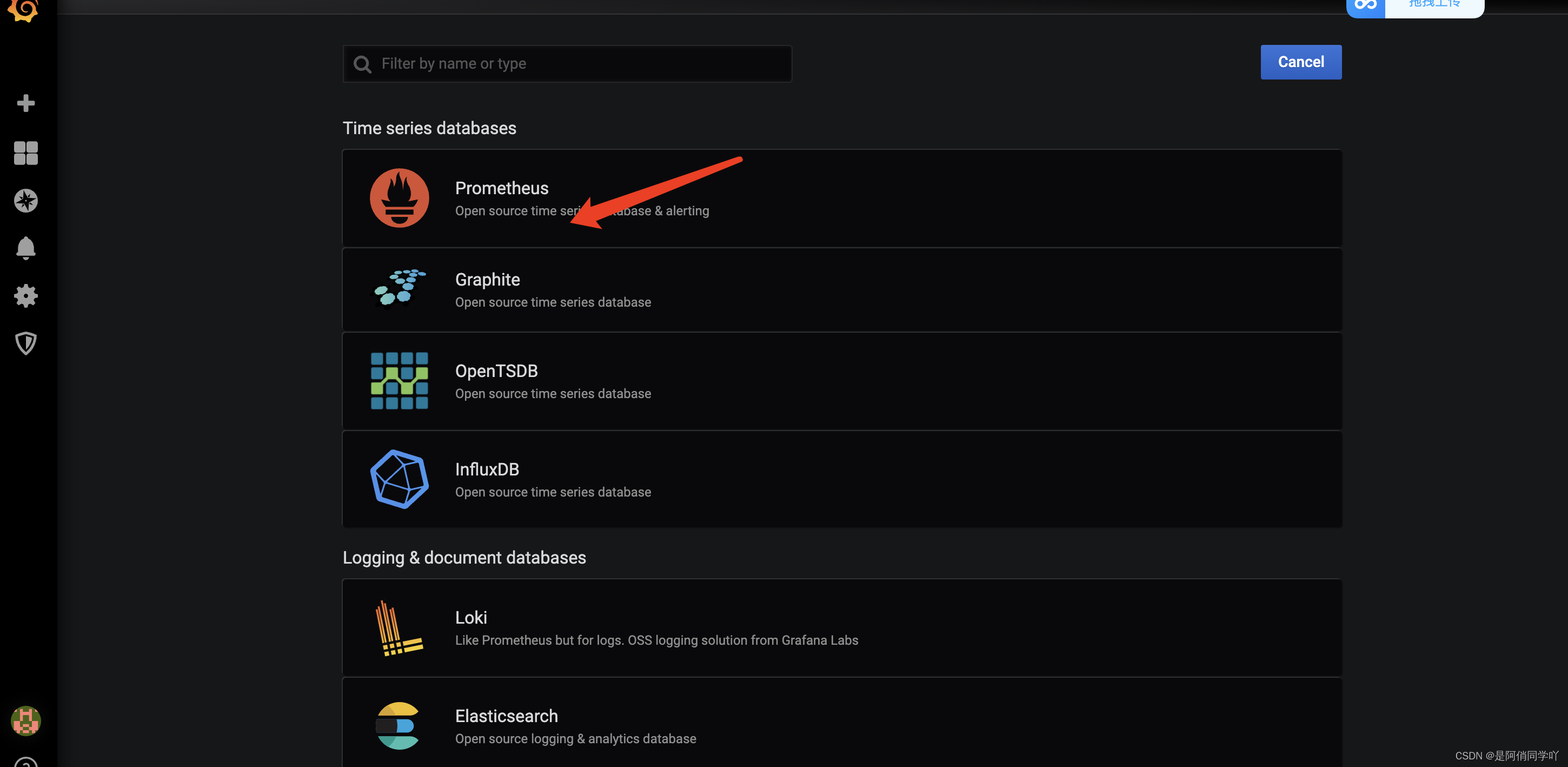Click the InfluxDB polyhedron logo
Viewport: 1568px width, 767px height.
[400, 479]
